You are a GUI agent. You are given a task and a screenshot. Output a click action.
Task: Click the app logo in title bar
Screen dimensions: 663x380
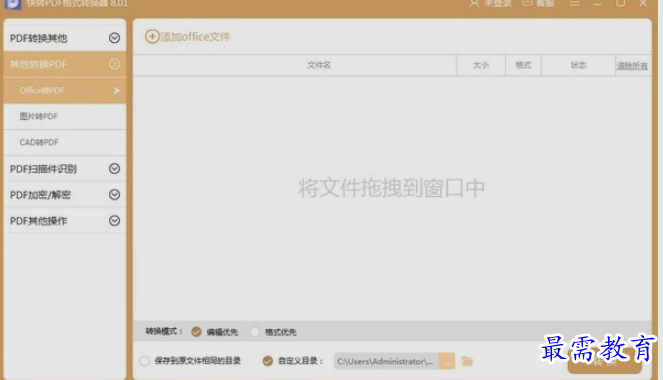pos(13,4)
